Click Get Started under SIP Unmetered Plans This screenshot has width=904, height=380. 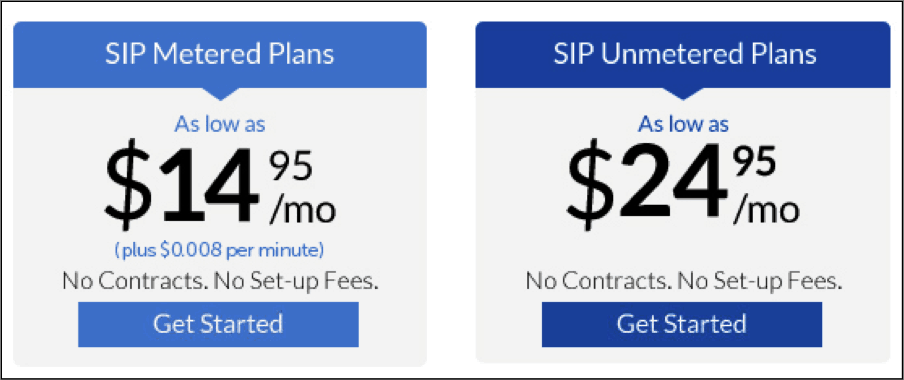681,324
